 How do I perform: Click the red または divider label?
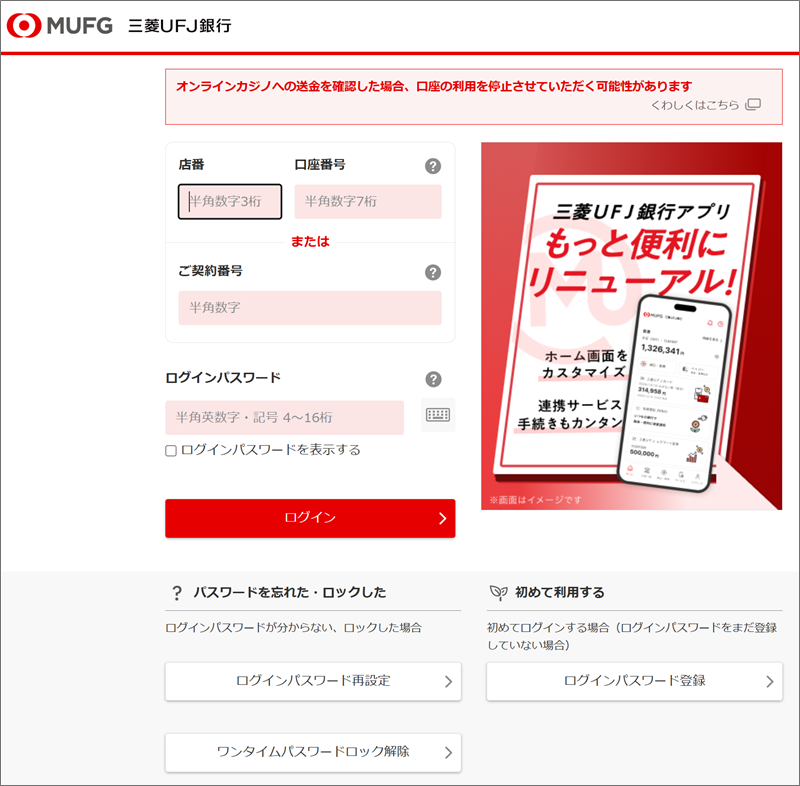click(310, 242)
